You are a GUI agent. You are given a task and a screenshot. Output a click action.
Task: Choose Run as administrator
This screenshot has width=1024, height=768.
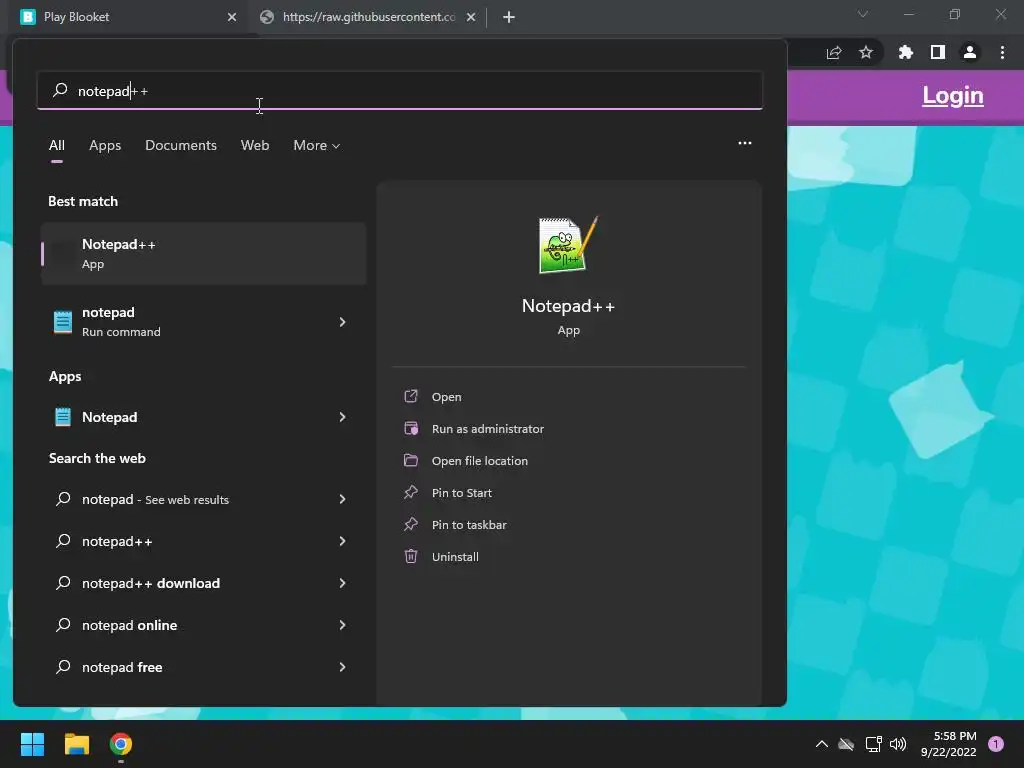coord(488,429)
